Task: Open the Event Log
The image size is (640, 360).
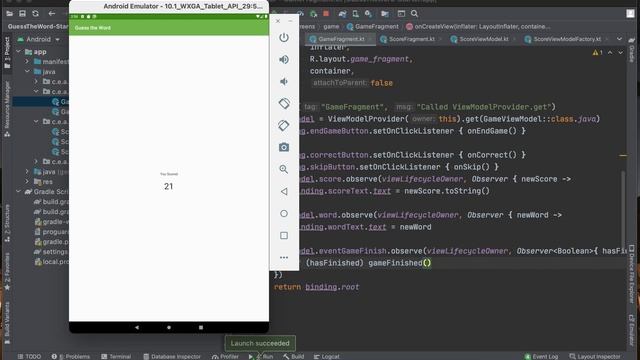Action: pos(541,356)
